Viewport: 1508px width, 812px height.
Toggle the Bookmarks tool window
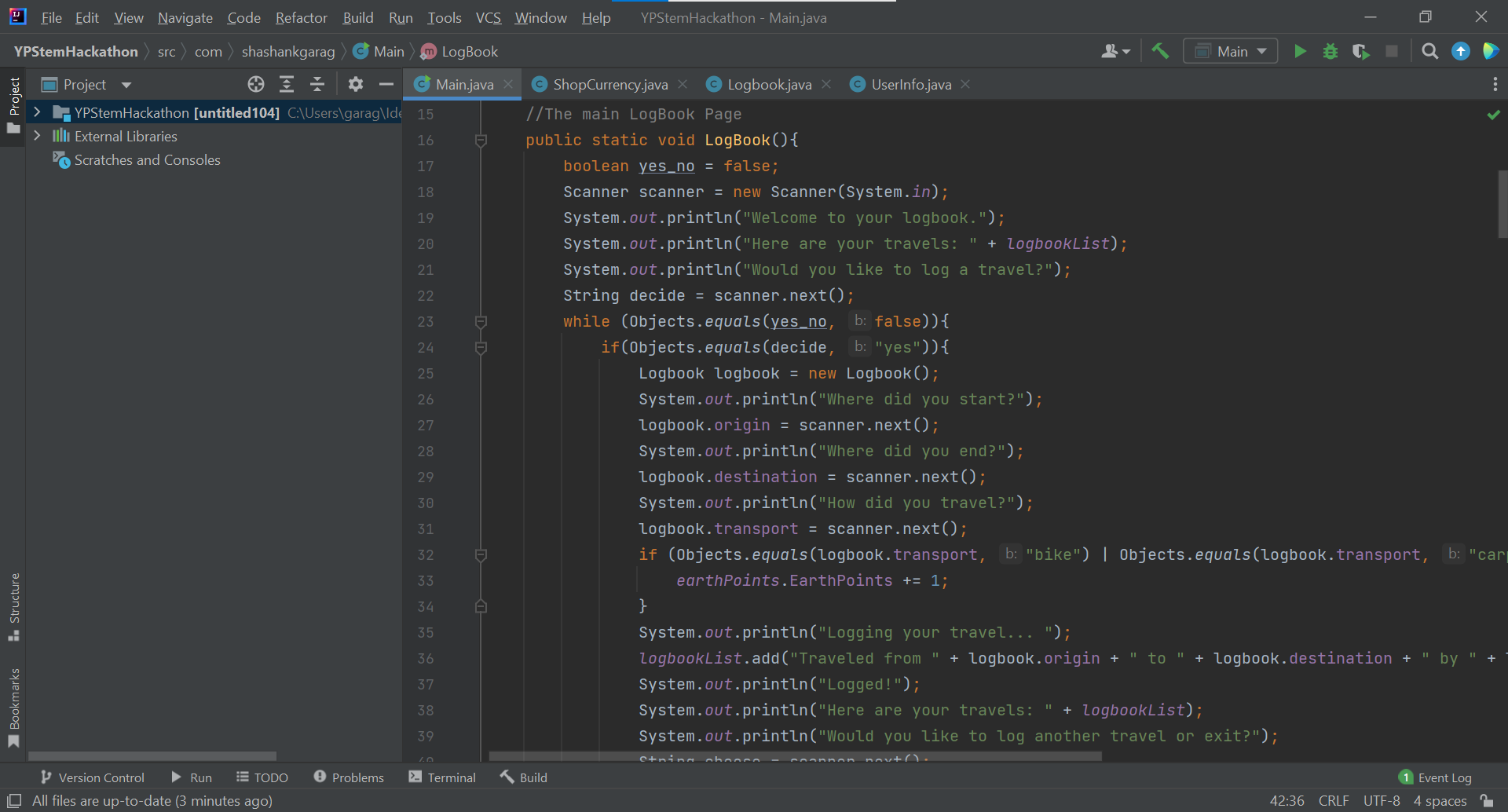[x=13, y=707]
